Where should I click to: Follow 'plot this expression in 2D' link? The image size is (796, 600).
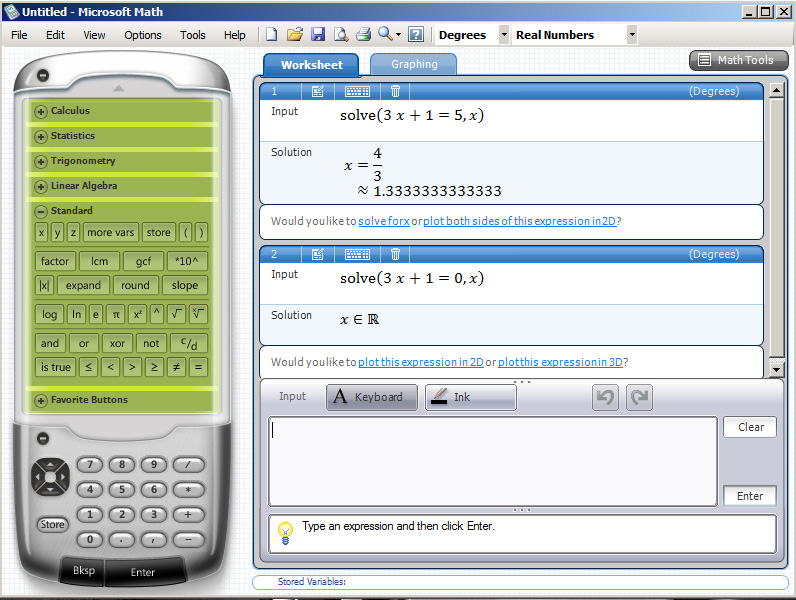click(421, 362)
